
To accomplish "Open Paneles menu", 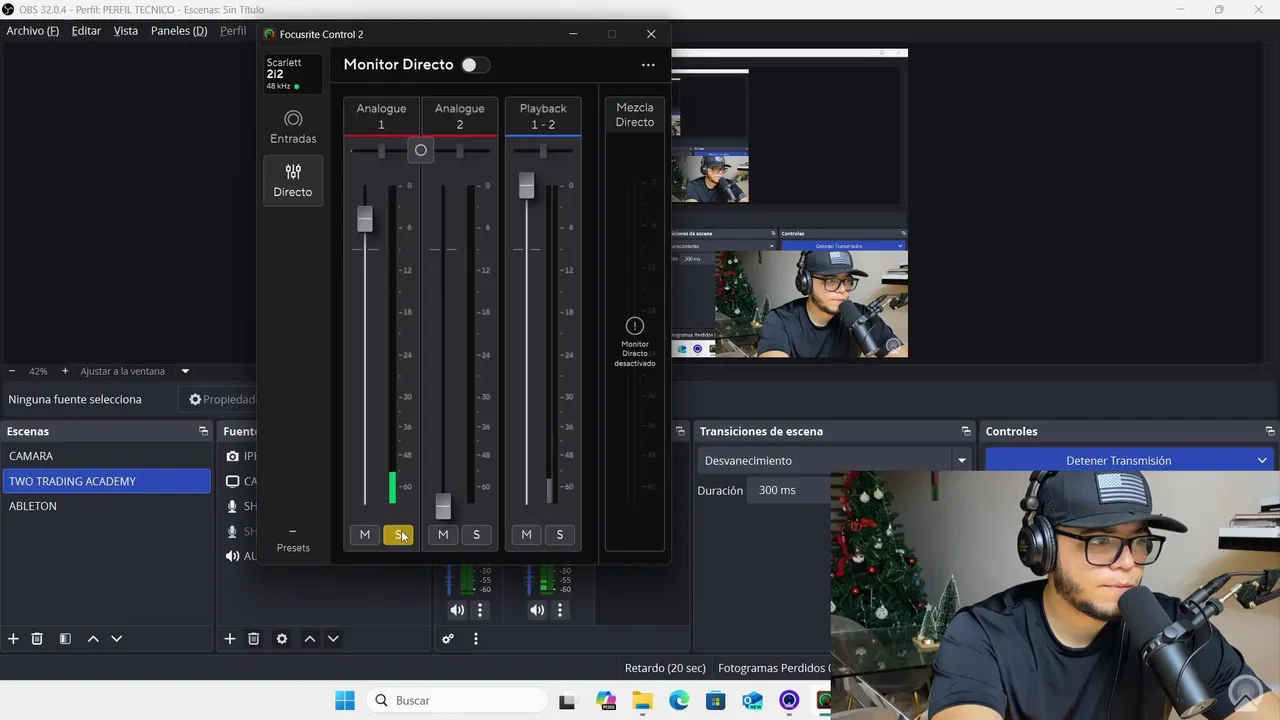I will pos(179,31).
